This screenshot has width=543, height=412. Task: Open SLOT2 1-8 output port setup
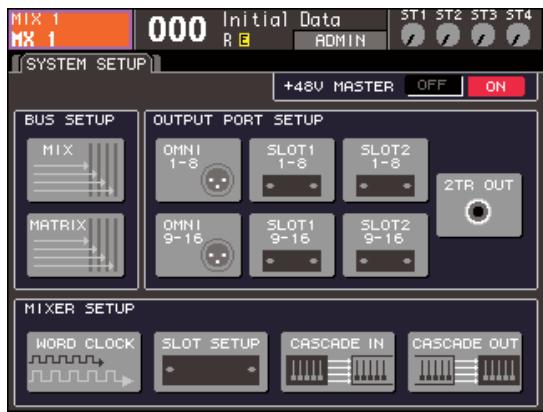point(385,170)
